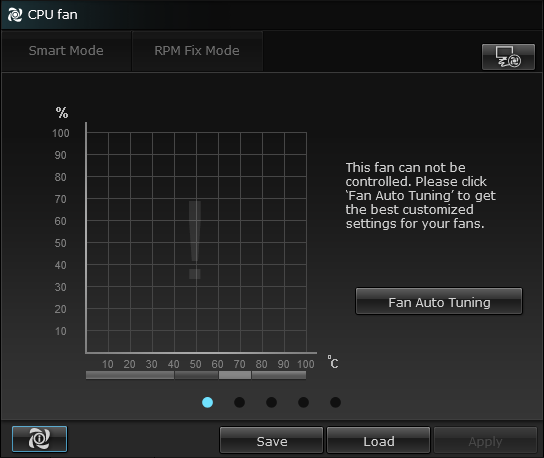Apply the fan settings
544x458 pixels.
485,441
